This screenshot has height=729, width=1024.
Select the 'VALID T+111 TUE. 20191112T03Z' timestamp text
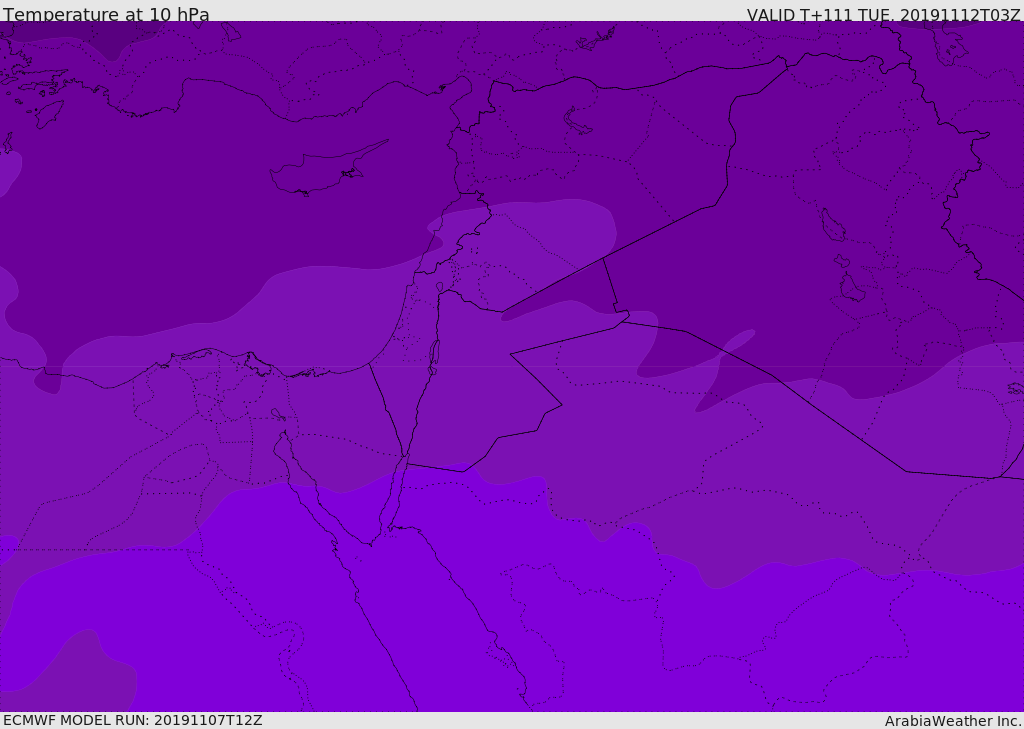884,15
